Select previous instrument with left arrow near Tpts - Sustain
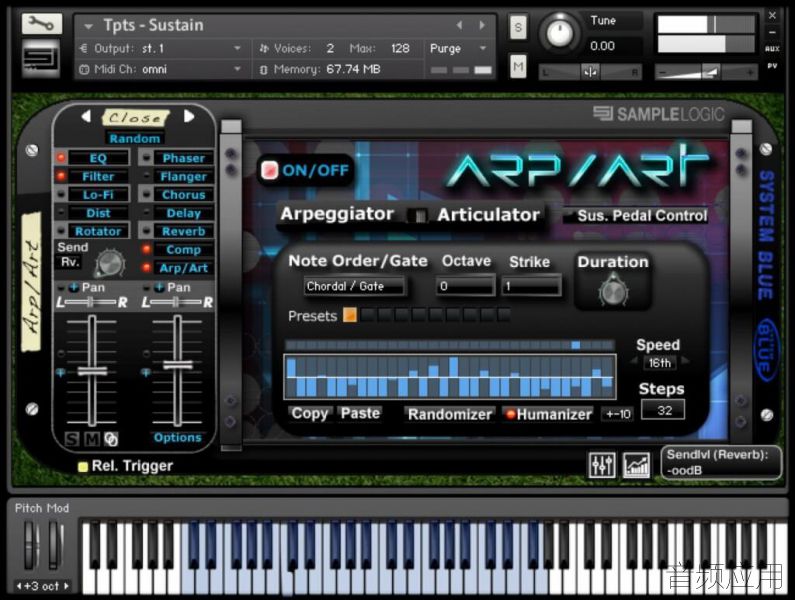The image size is (795, 600). click(x=459, y=25)
